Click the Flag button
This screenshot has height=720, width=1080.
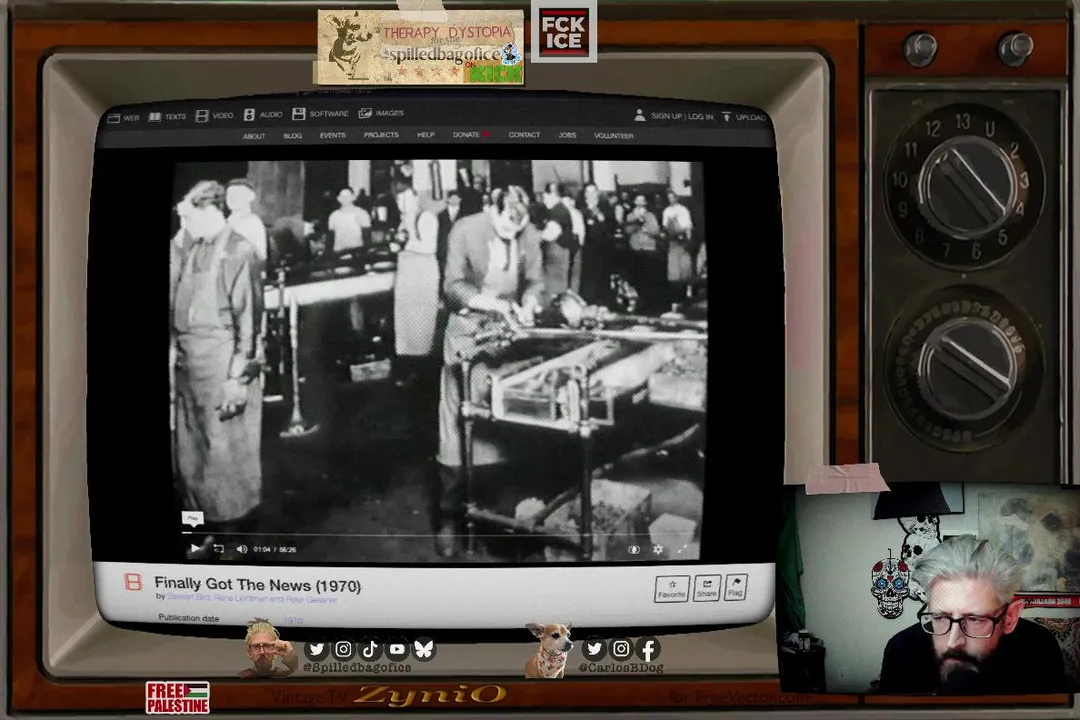(x=736, y=587)
